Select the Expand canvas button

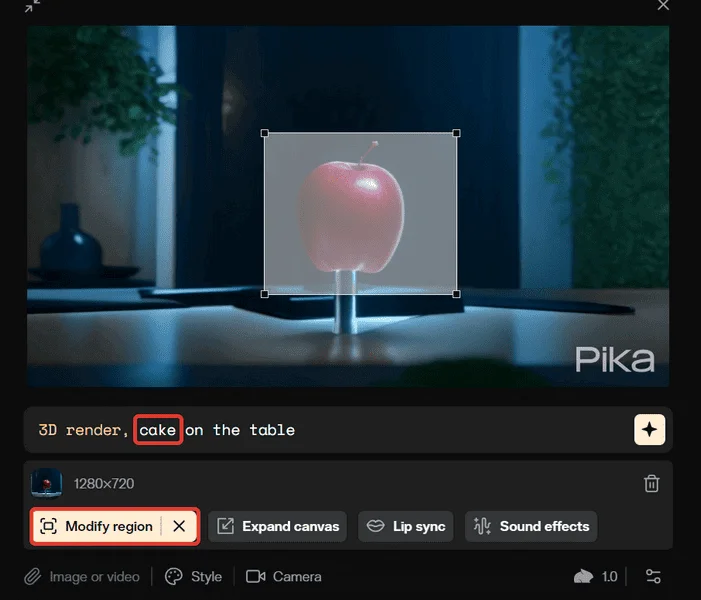(278, 526)
